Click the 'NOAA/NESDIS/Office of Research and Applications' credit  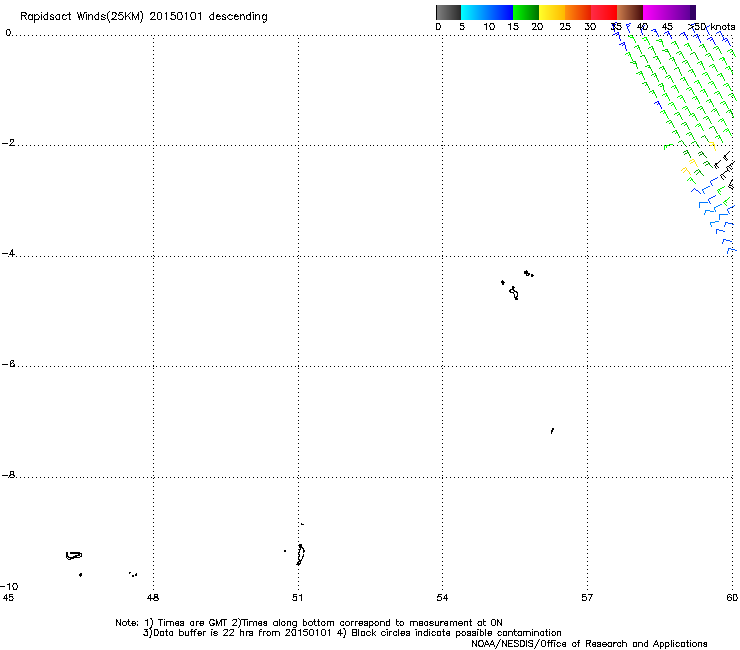coord(589,644)
